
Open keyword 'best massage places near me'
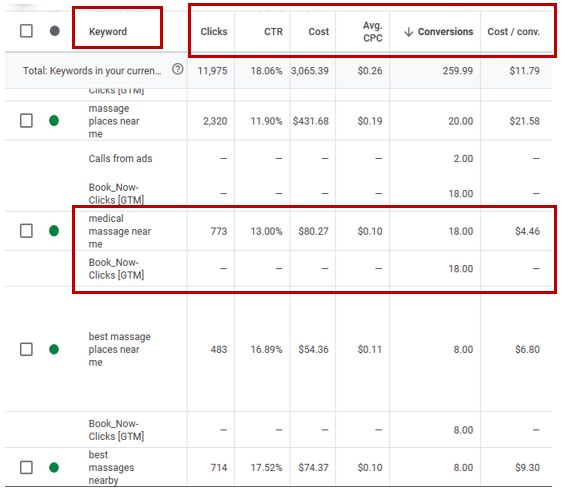pos(119,349)
